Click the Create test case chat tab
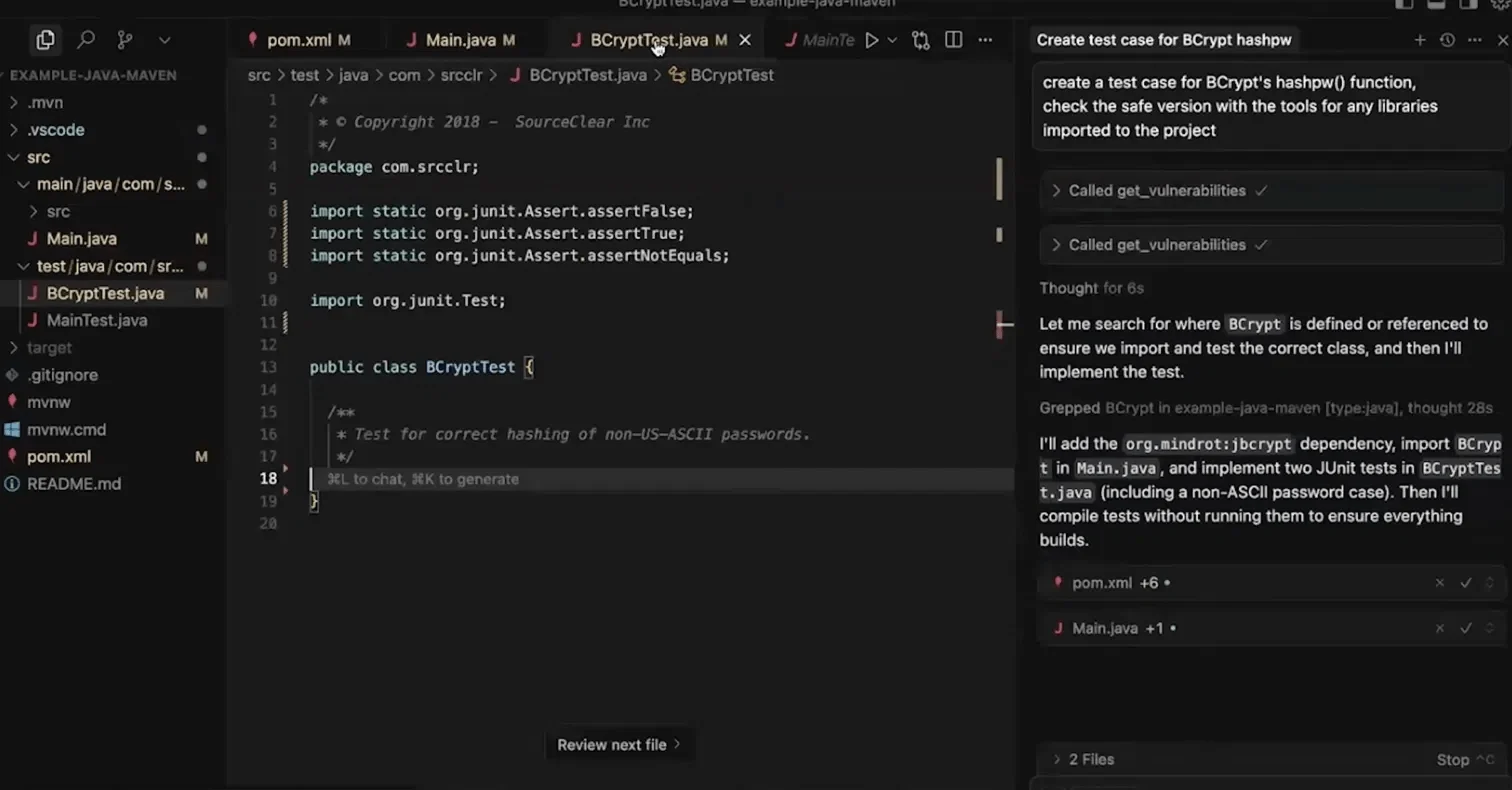The height and width of the screenshot is (790, 1512). pos(1164,40)
